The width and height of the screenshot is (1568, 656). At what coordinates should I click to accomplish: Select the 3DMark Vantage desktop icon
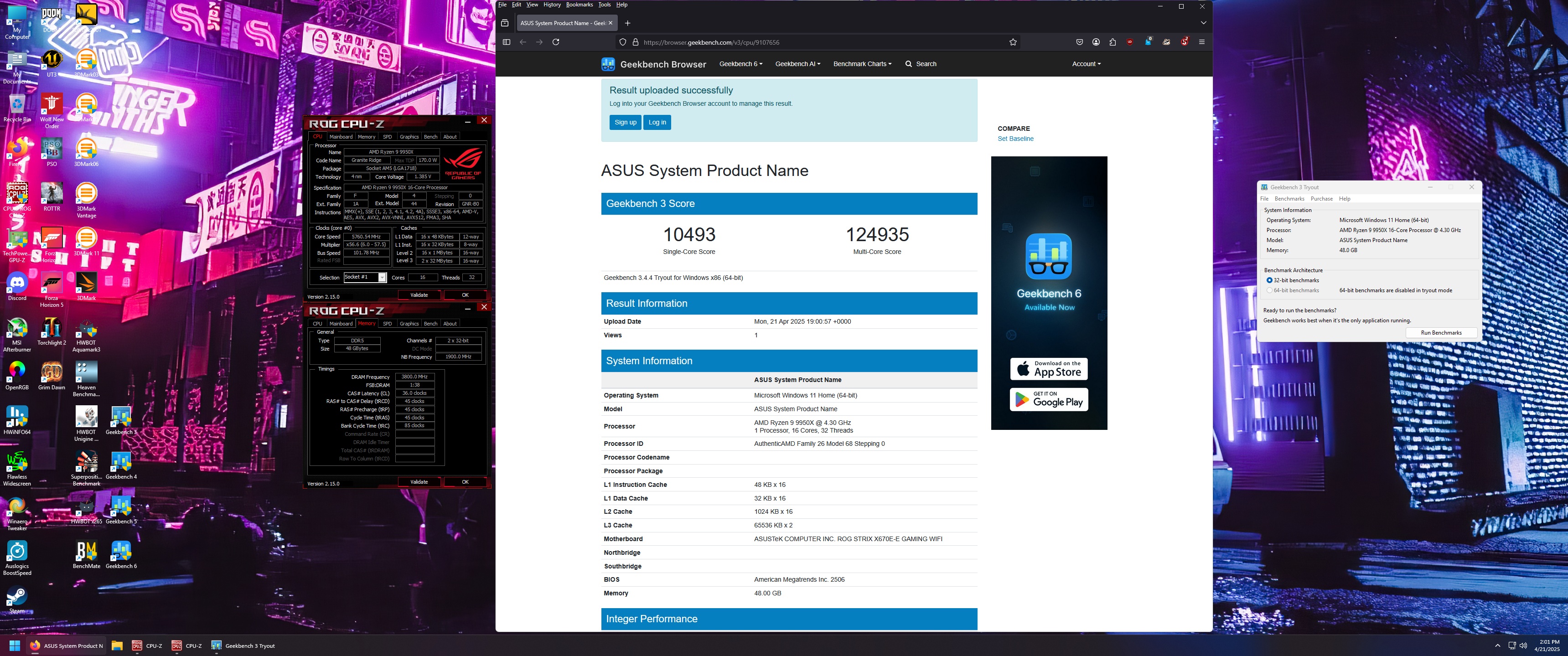pyautogui.click(x=87, y=200)
